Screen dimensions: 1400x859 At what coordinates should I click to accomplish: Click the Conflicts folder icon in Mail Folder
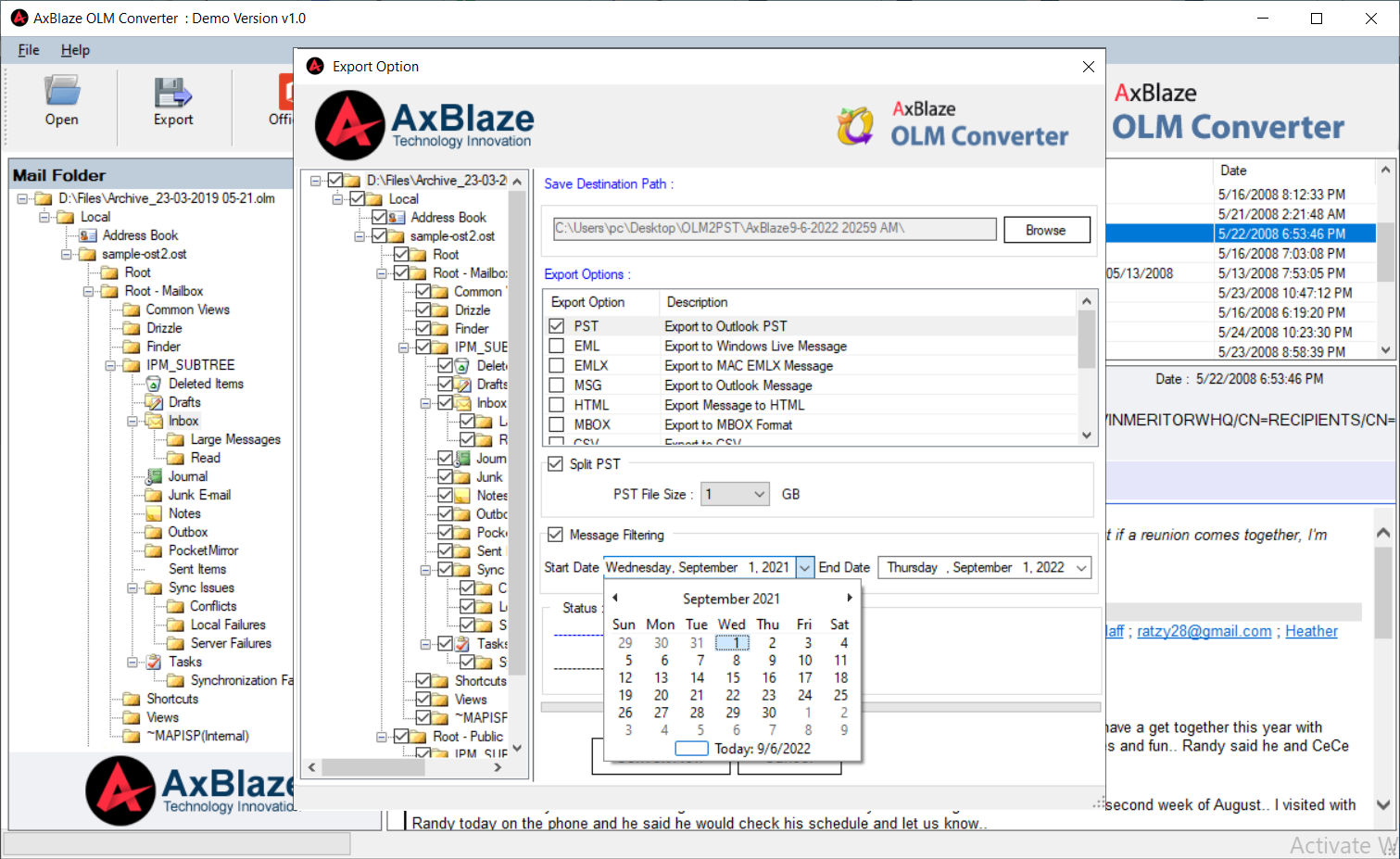tap(176, 606)
